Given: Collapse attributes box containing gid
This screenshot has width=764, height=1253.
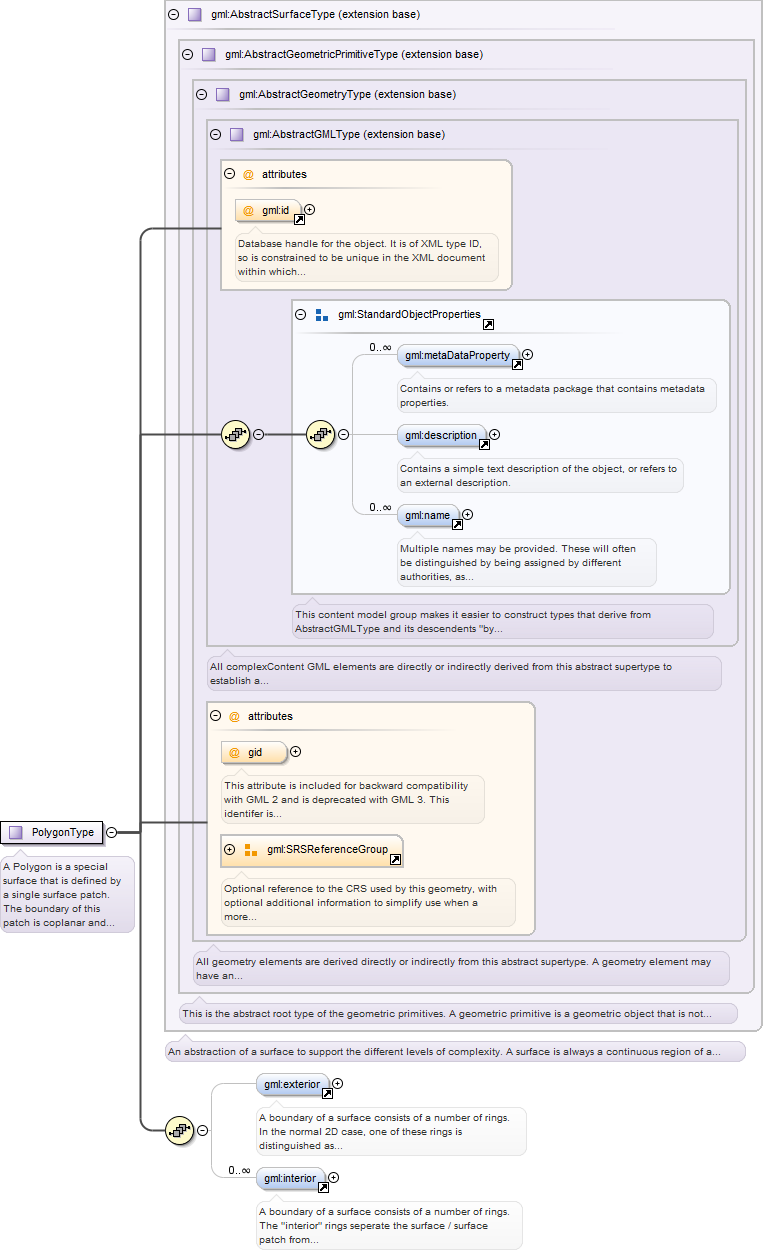Looking at the screenshot, I should (216, 716).
